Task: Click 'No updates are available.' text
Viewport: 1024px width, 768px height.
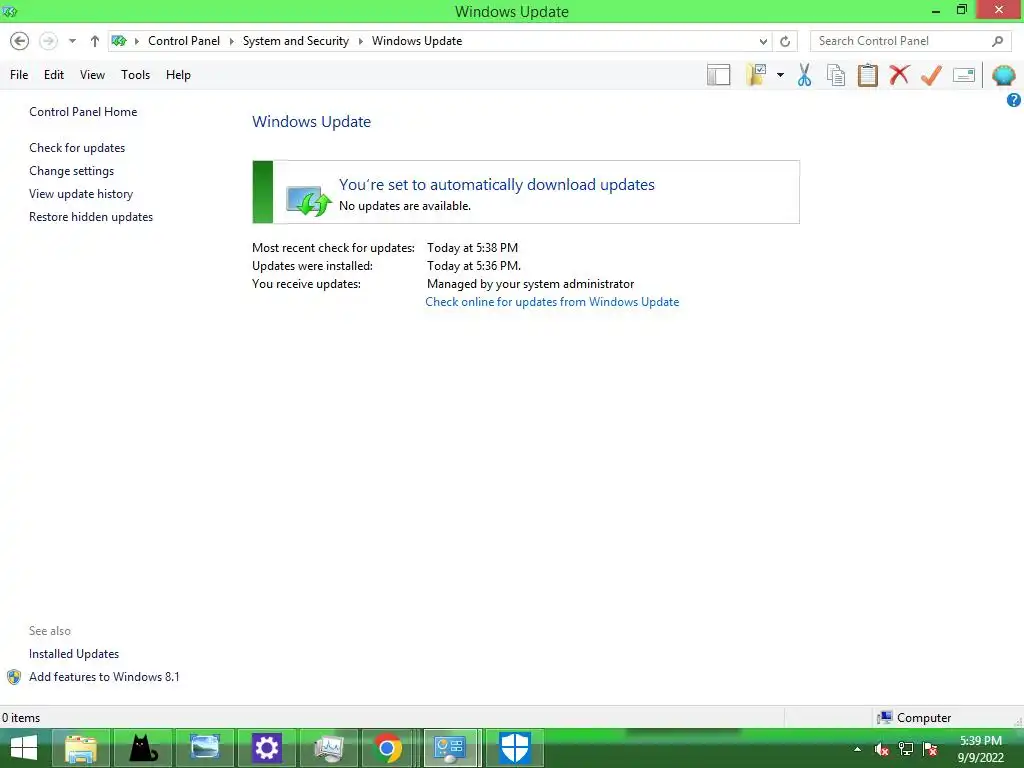Action: click(405, 206)
